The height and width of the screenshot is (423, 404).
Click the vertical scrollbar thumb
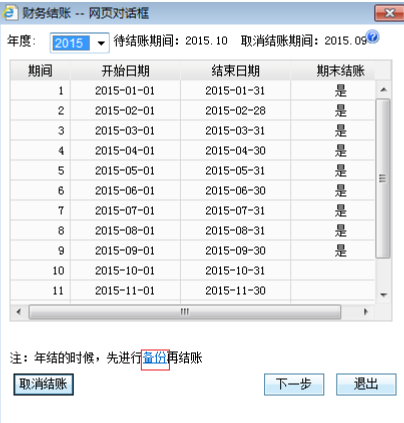tap(383, 178)
